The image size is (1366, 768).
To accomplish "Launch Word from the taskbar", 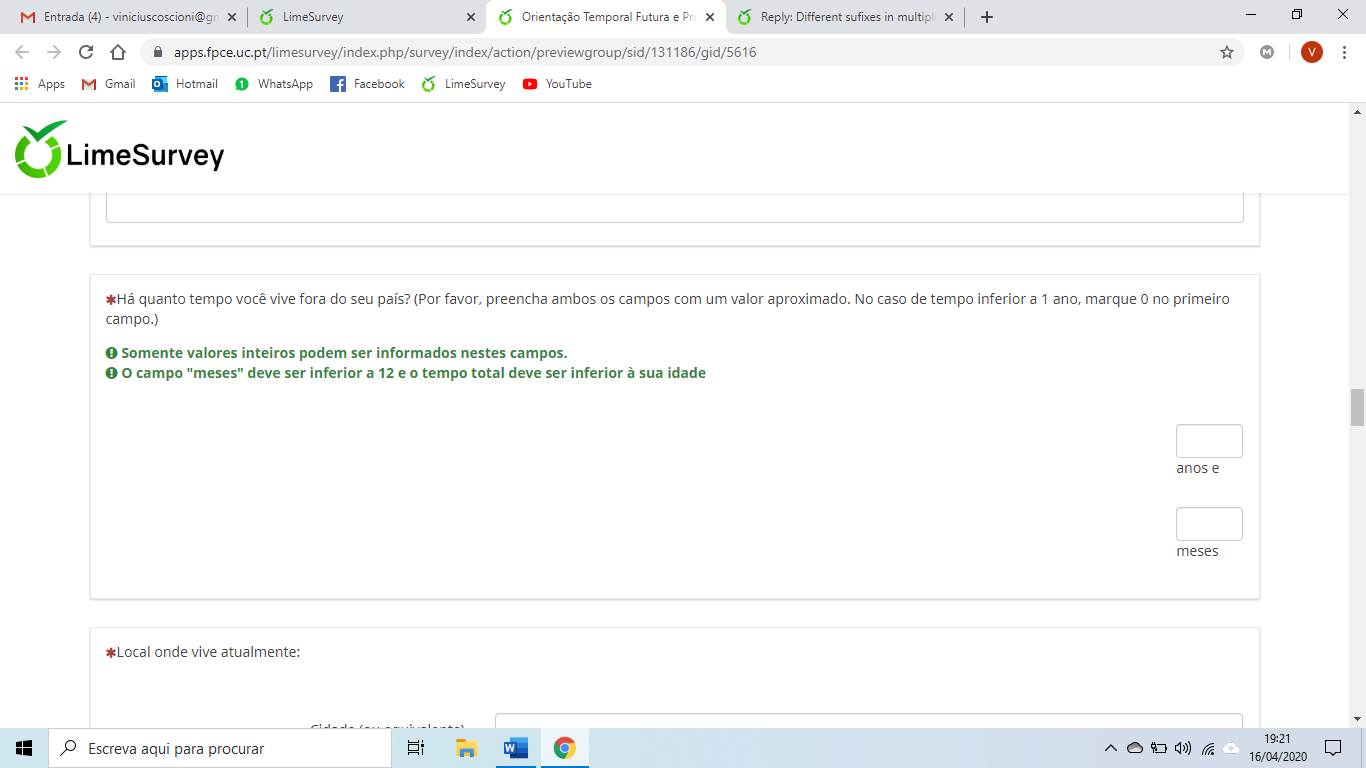I will pyautogui.click(x=516, y=748).
